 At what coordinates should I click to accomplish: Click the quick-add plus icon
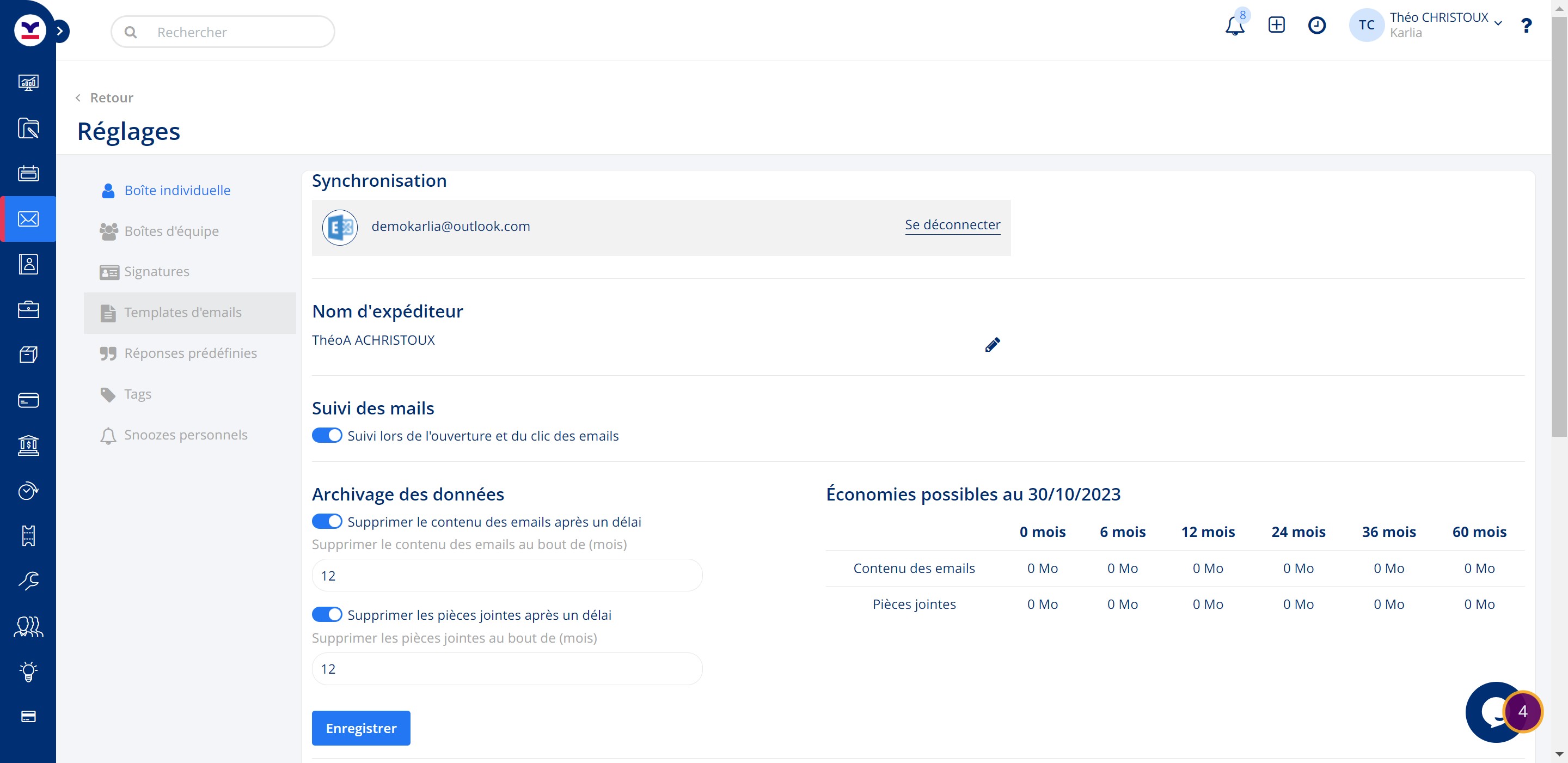(x=1276, y=25)
